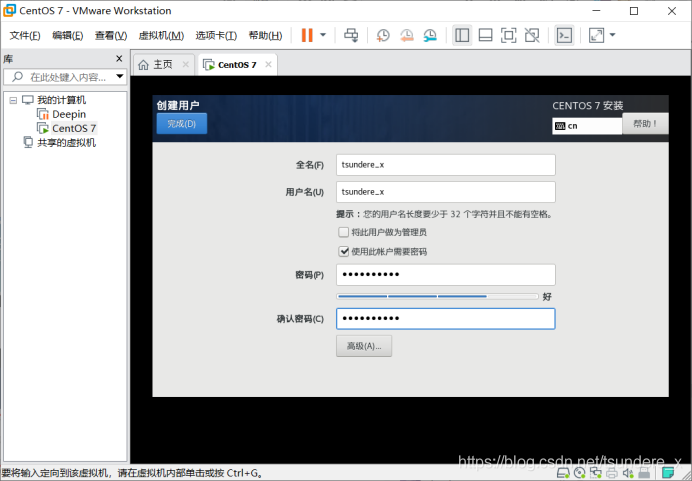
Task: Open the stretch display dropdown arrow
Action: [x=613, y=35]
